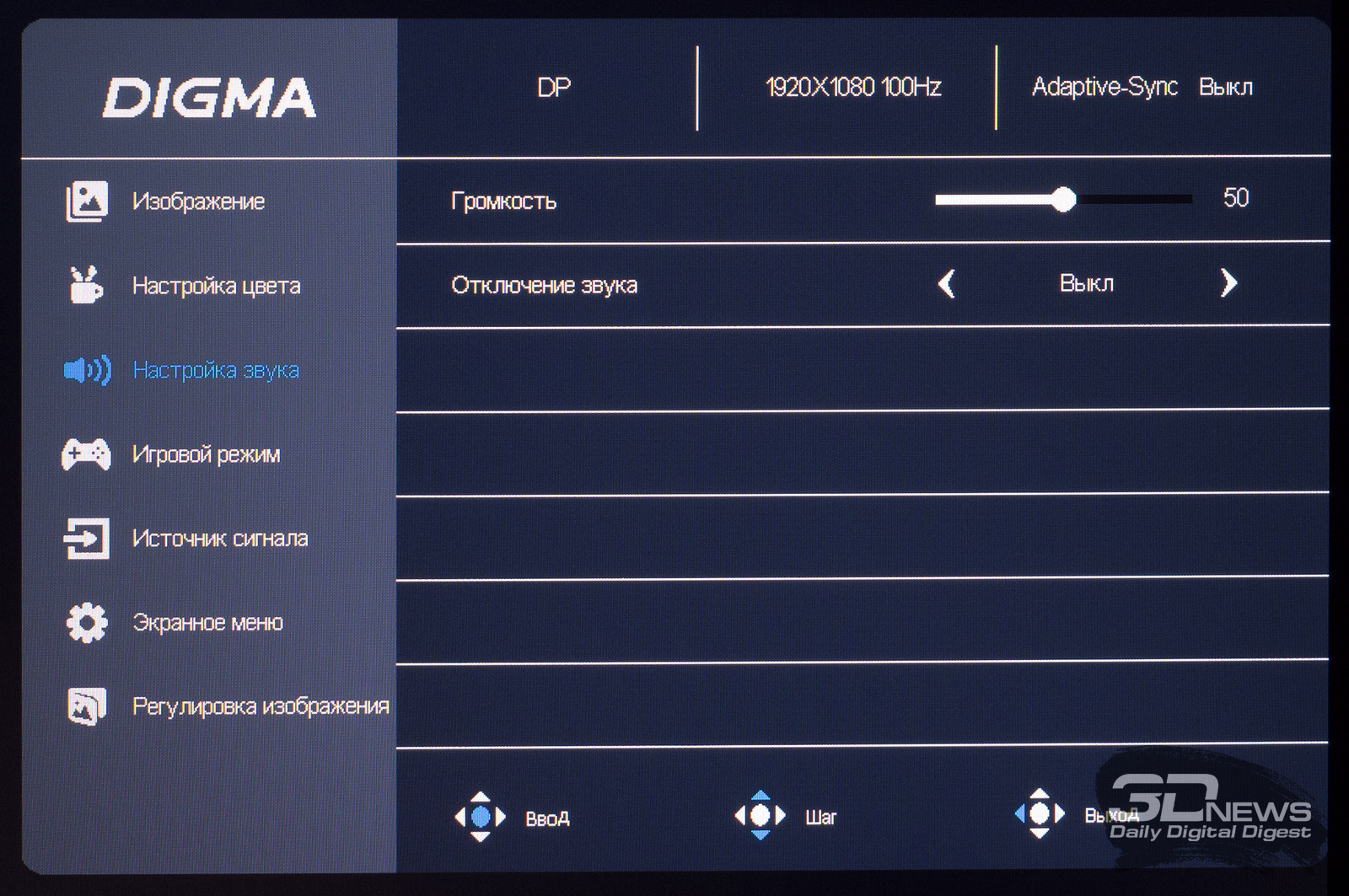Click the input arrow icon for Источник сигнала

click(x=87, y=538)
